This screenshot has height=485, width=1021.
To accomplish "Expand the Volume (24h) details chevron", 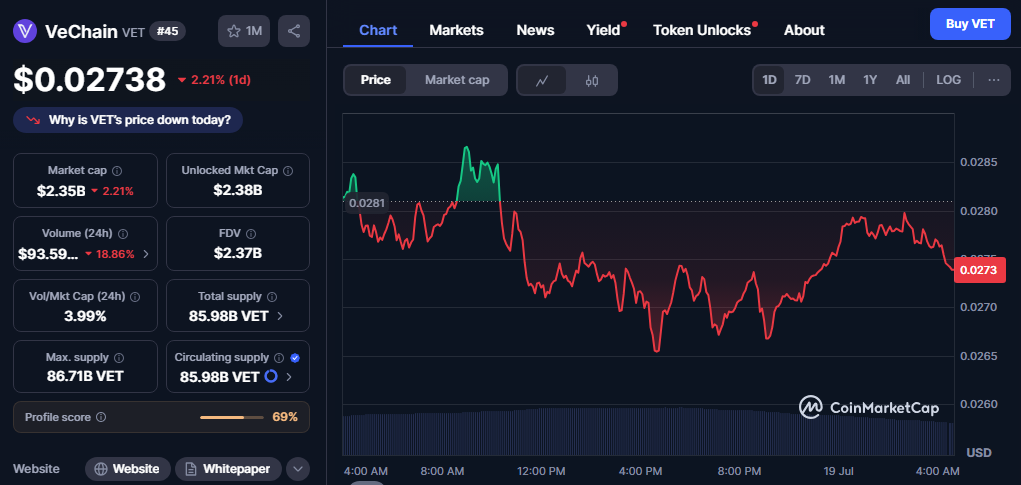I will tap(145, 254).
